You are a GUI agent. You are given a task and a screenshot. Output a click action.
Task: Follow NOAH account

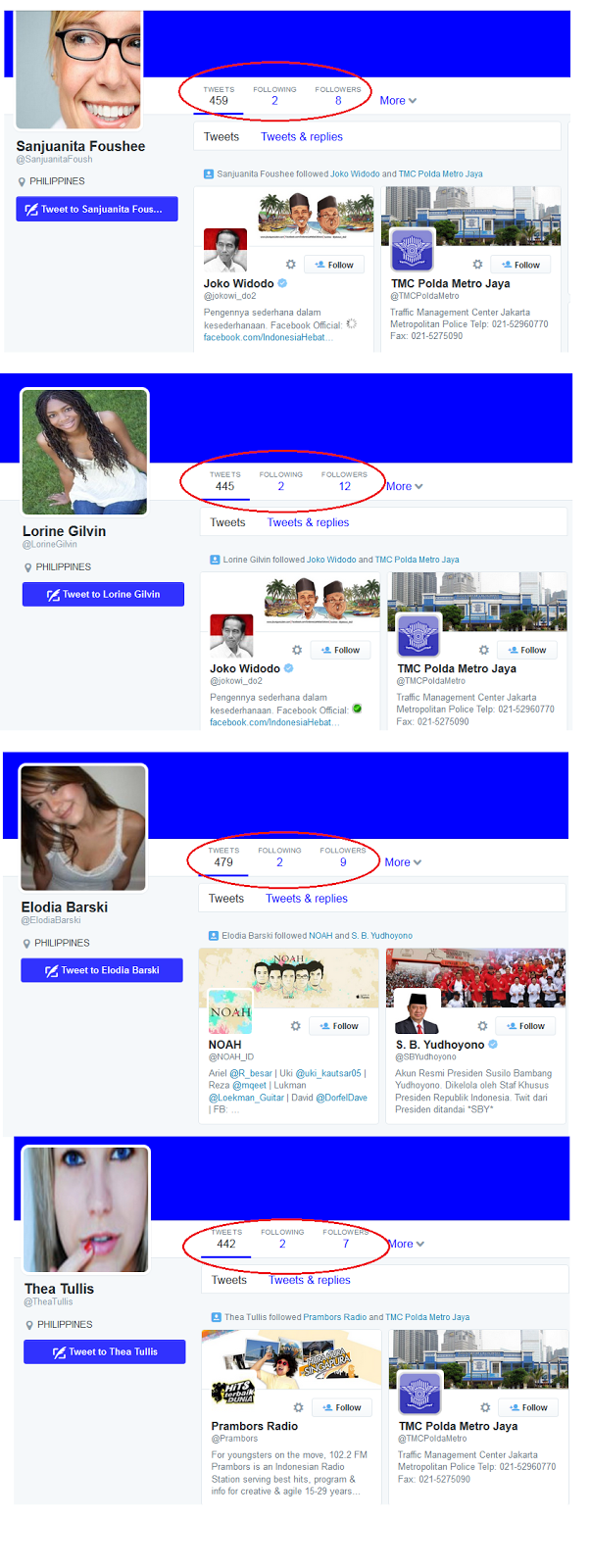coord(338,1026)
